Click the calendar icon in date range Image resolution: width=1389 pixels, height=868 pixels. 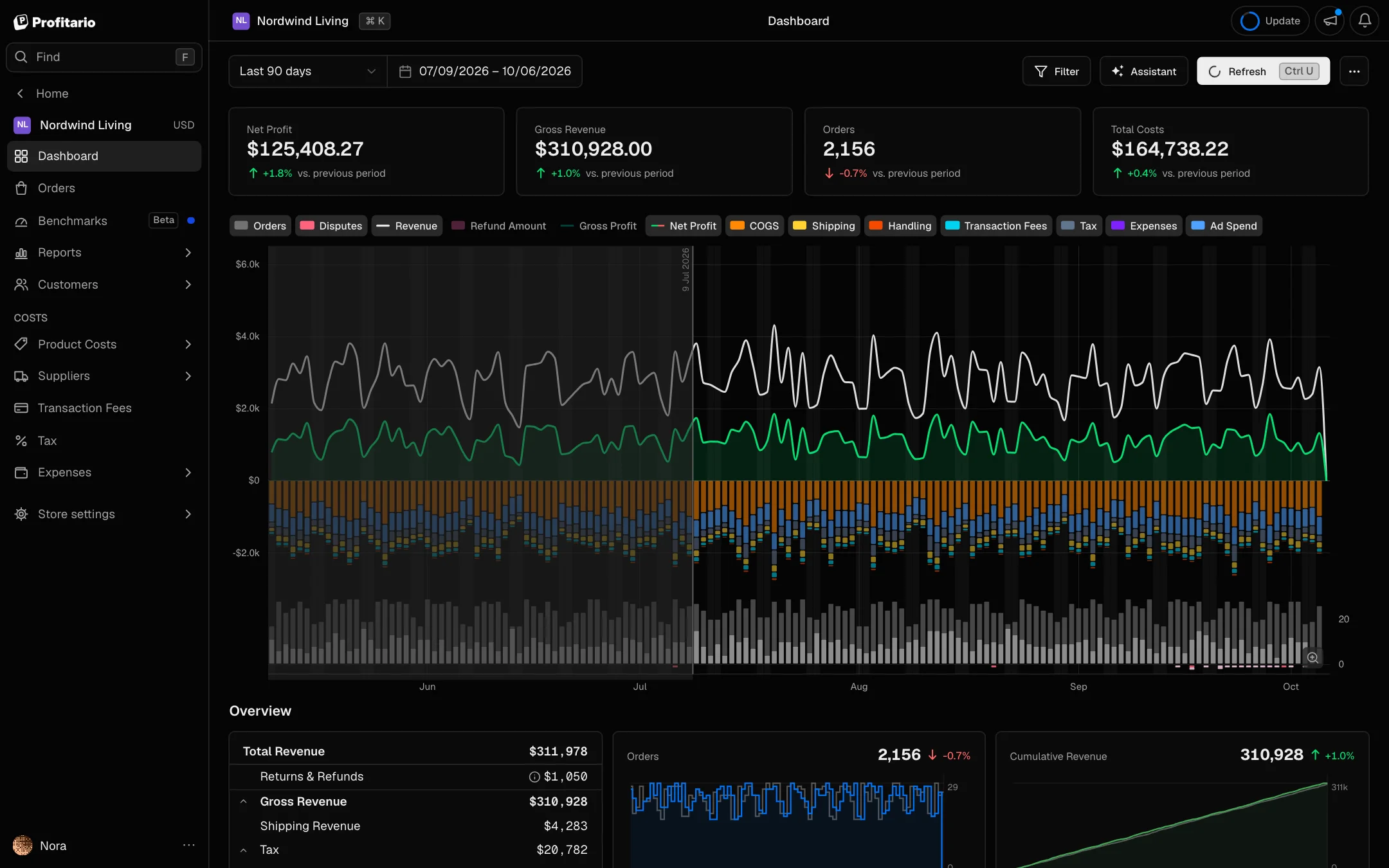click(405, 71)
